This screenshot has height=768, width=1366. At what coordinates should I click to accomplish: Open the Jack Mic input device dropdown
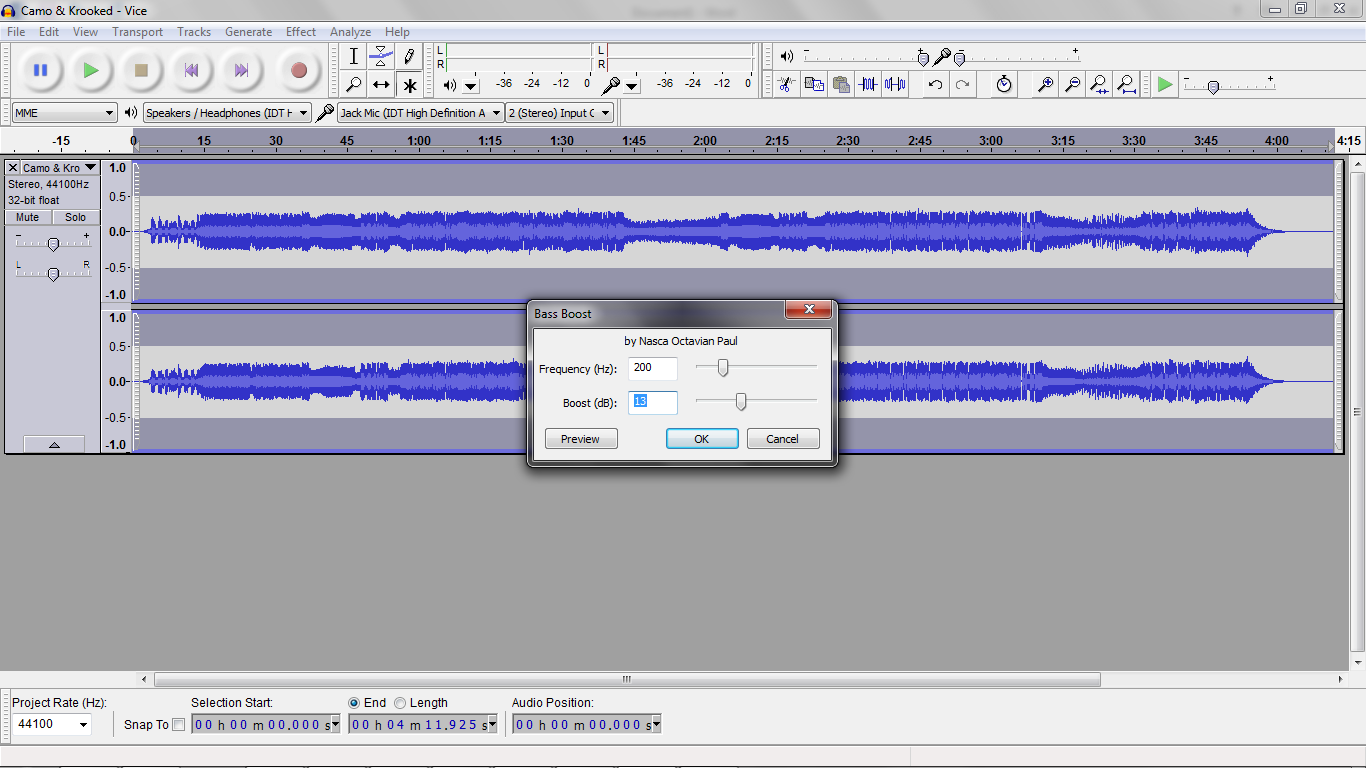coord(420,113)
